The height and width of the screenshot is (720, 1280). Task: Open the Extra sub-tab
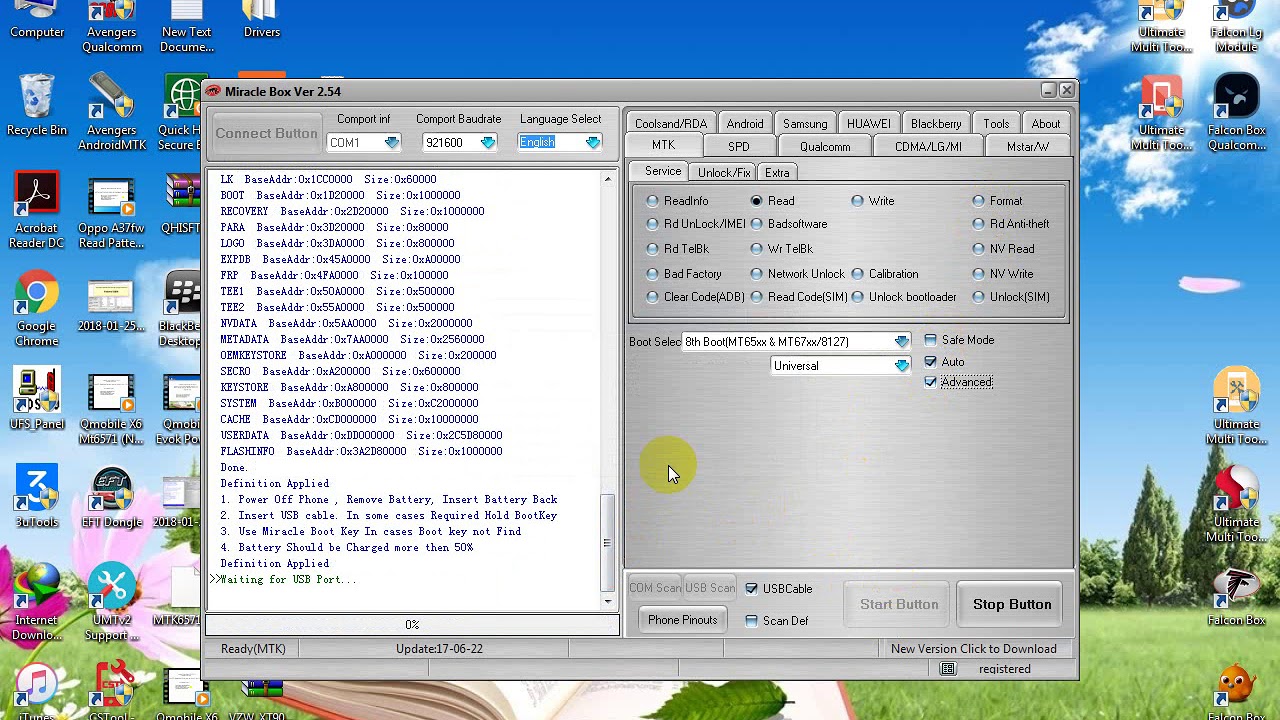(x=777, y=173)
